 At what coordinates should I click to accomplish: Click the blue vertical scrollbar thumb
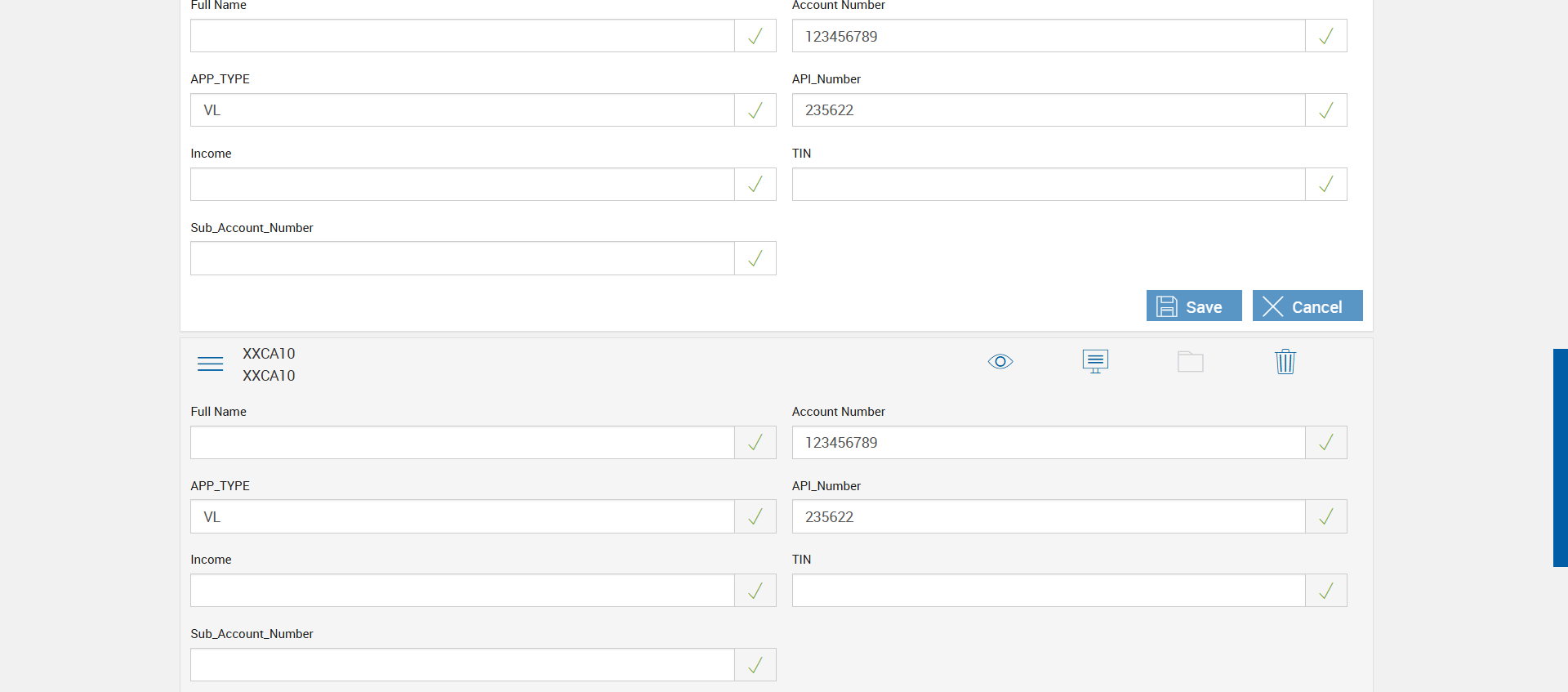[x=1560, y=458]
